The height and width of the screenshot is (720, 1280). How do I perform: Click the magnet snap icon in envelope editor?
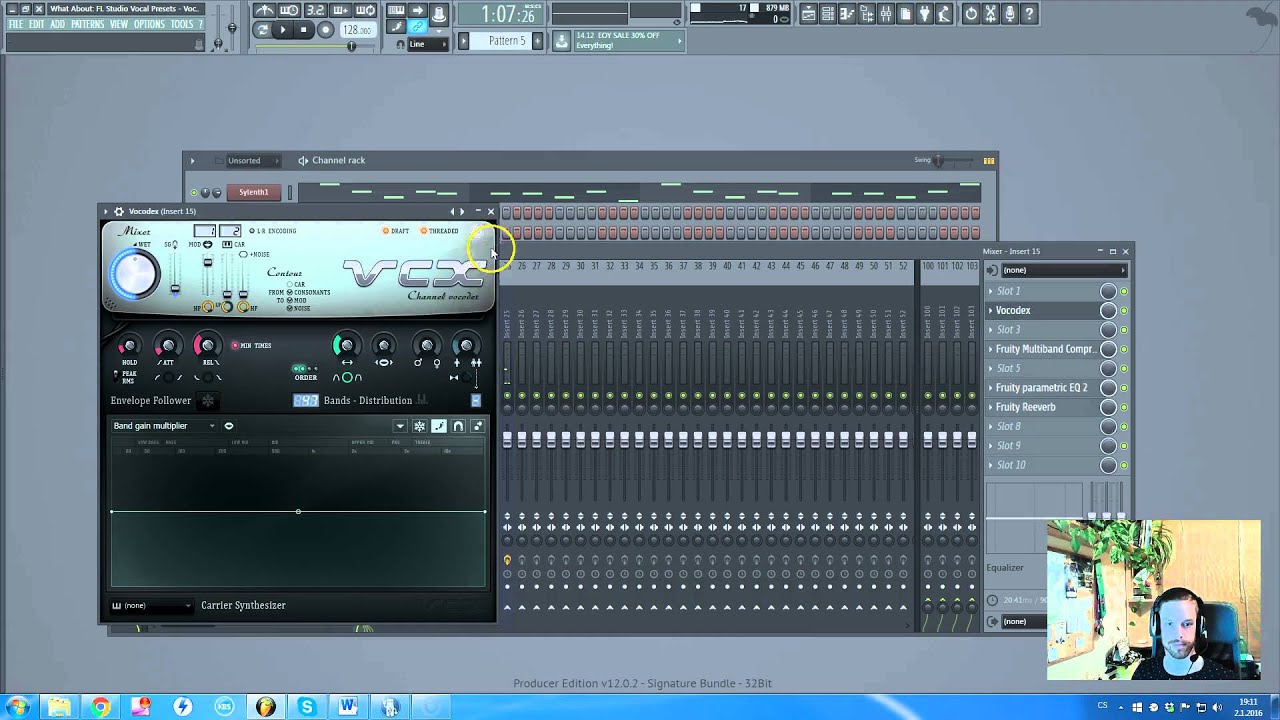(458, 426)
